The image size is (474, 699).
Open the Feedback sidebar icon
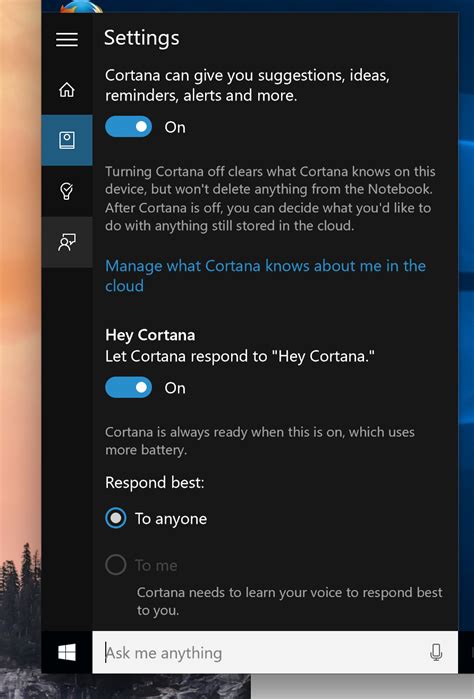click(x=67, y=242)
